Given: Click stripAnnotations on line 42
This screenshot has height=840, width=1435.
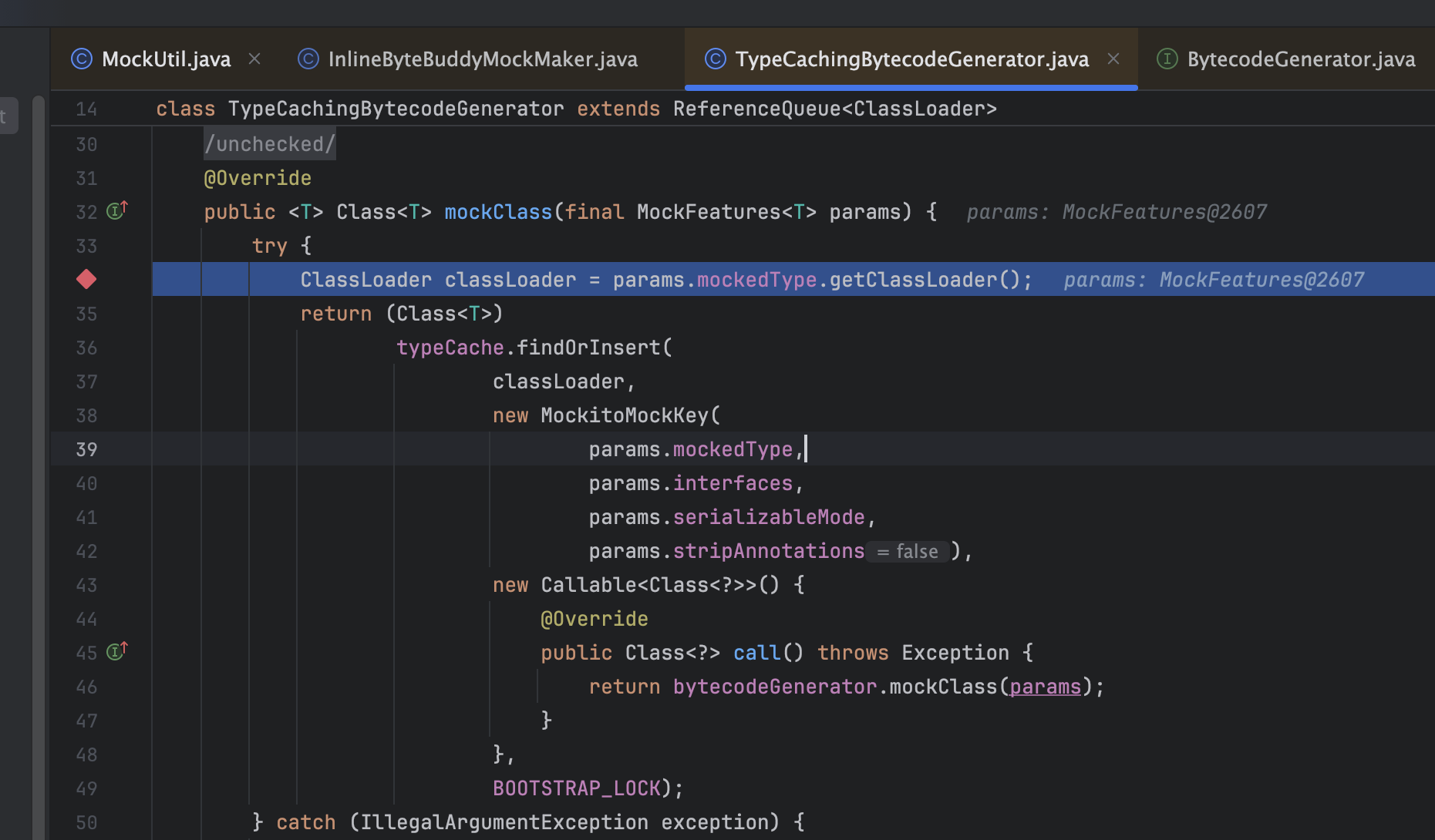Looking at the screenshot, I should click(x=769, y=551).
